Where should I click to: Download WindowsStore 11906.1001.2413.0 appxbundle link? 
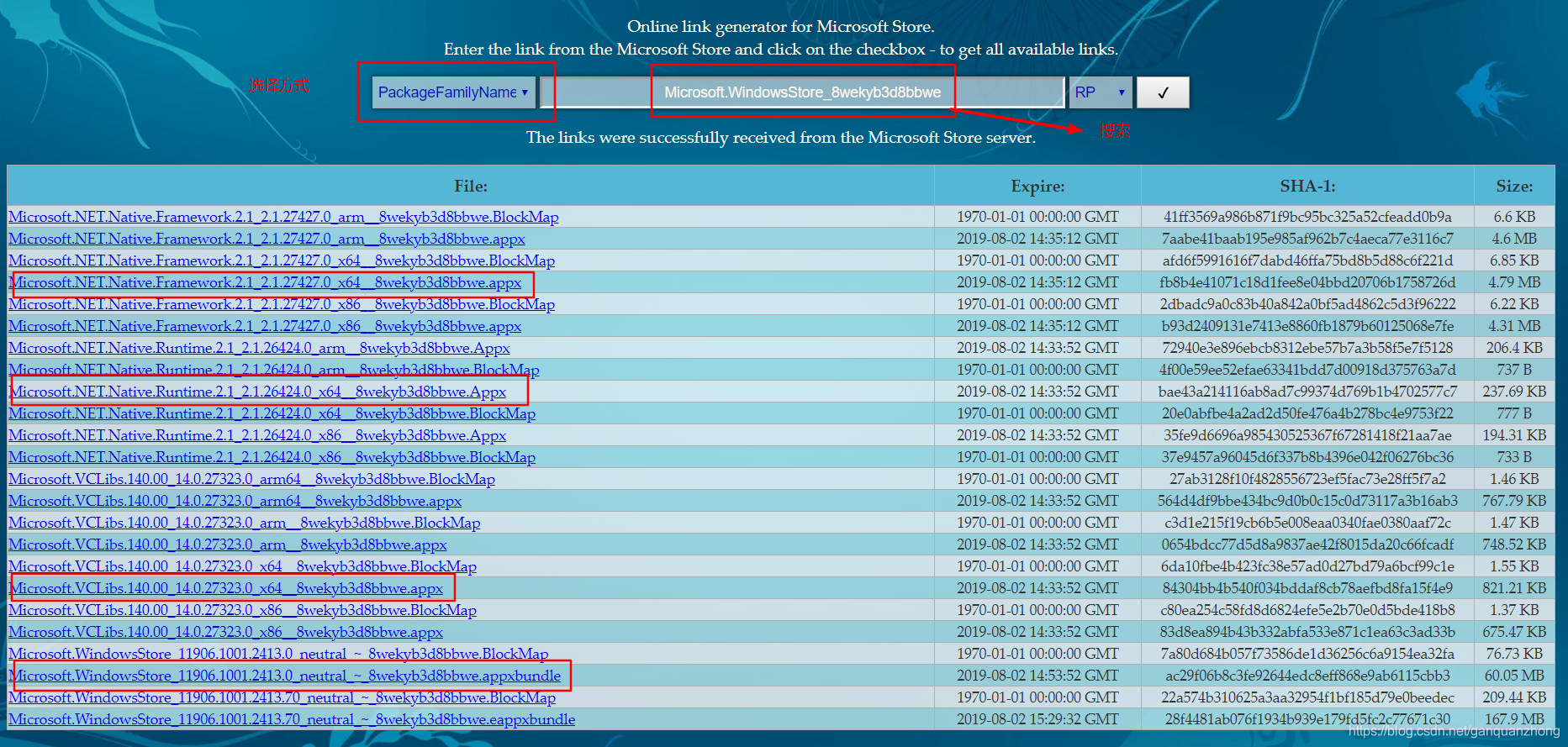pos(284,676)
